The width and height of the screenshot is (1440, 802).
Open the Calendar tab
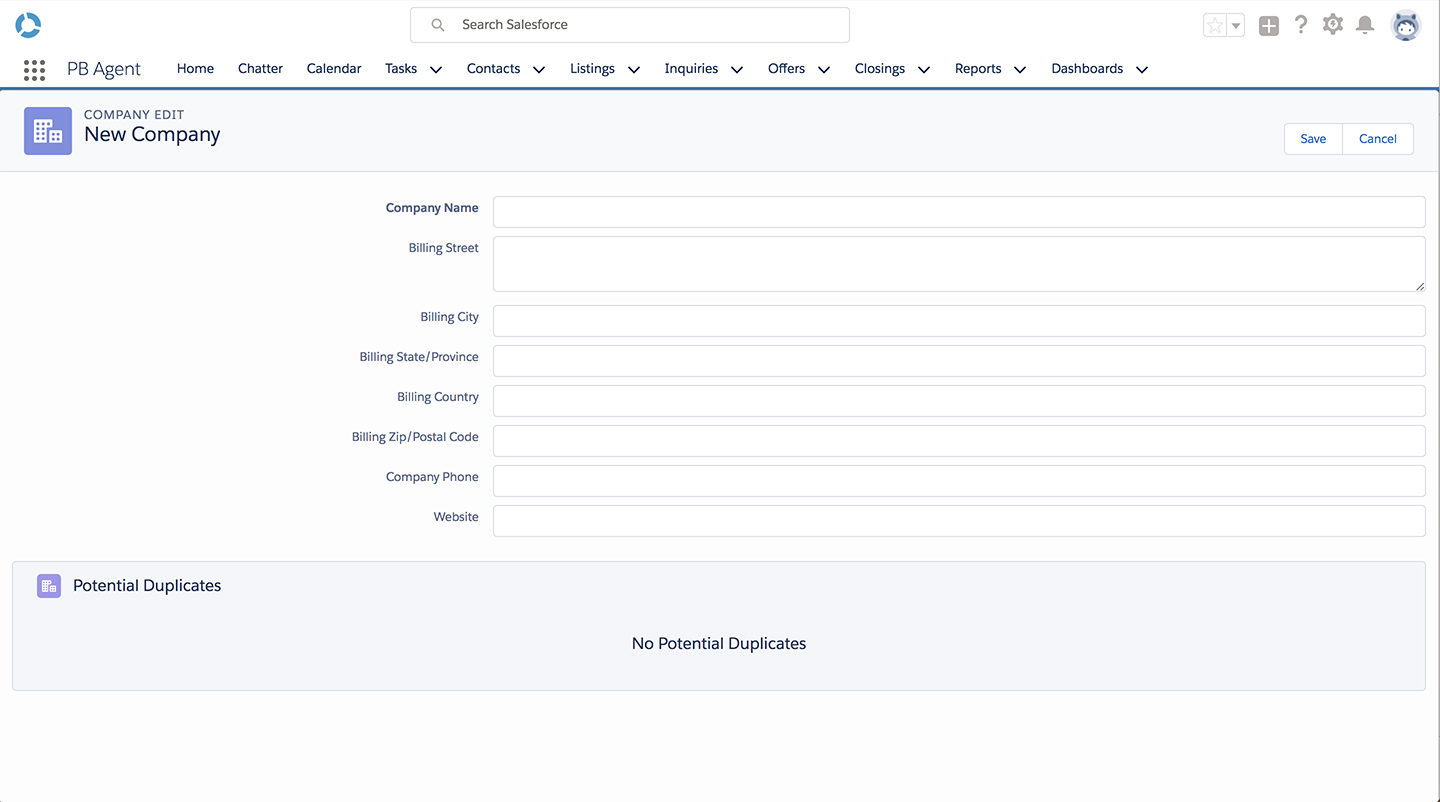[x=333, y=69]
